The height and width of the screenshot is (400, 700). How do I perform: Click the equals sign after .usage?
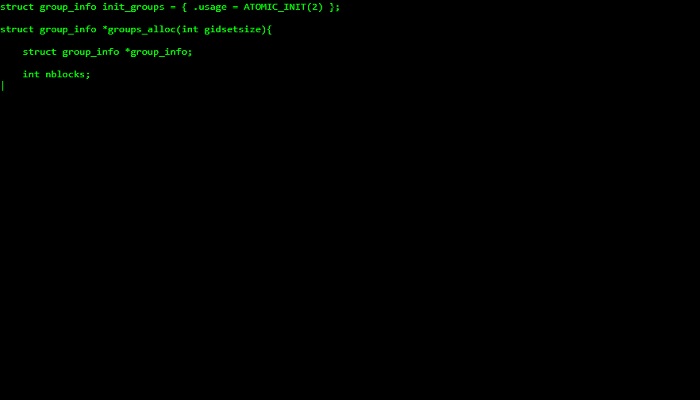(x=235, y=8)
